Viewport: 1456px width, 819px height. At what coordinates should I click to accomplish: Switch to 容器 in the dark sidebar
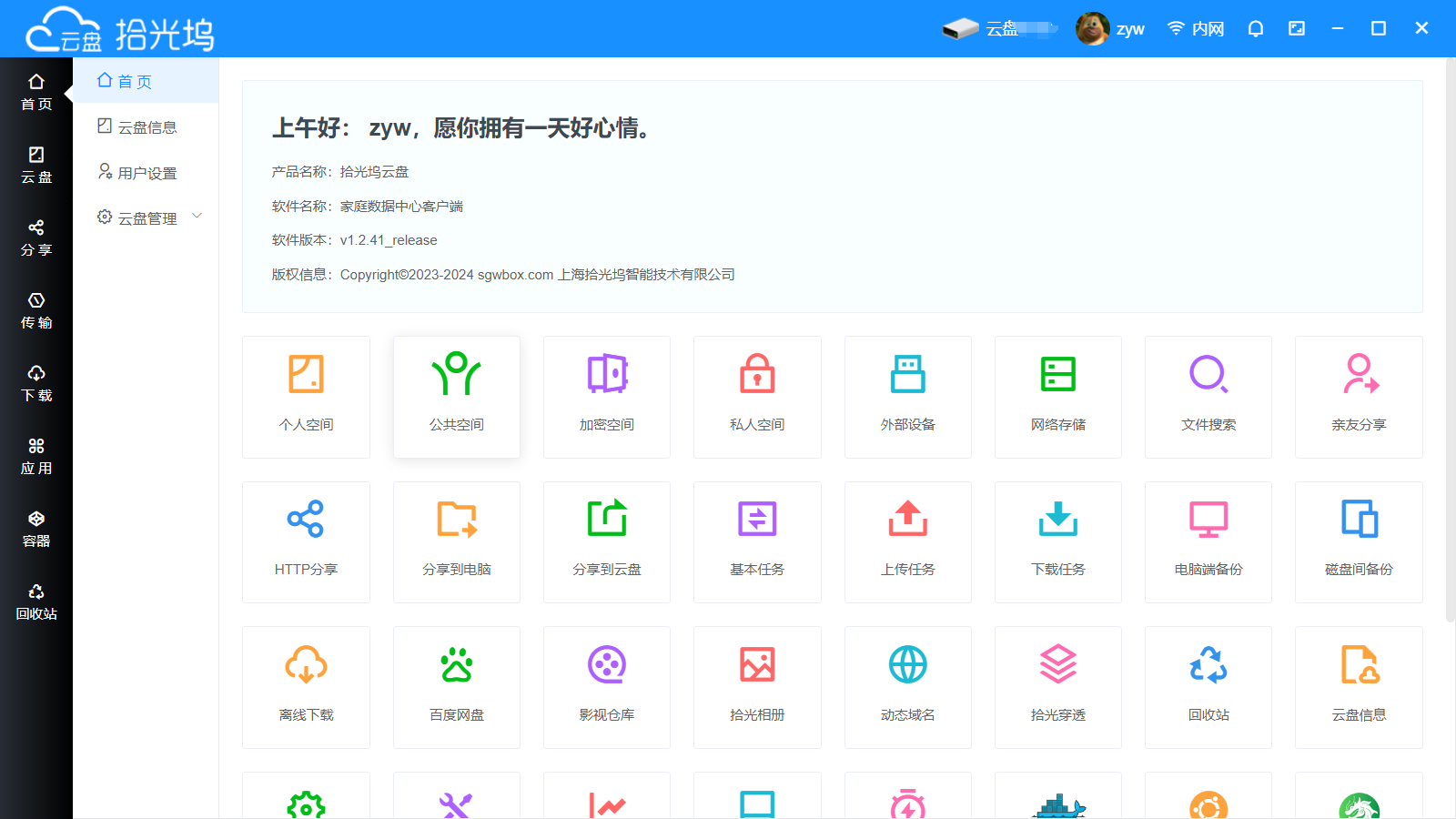click(36, 530)
